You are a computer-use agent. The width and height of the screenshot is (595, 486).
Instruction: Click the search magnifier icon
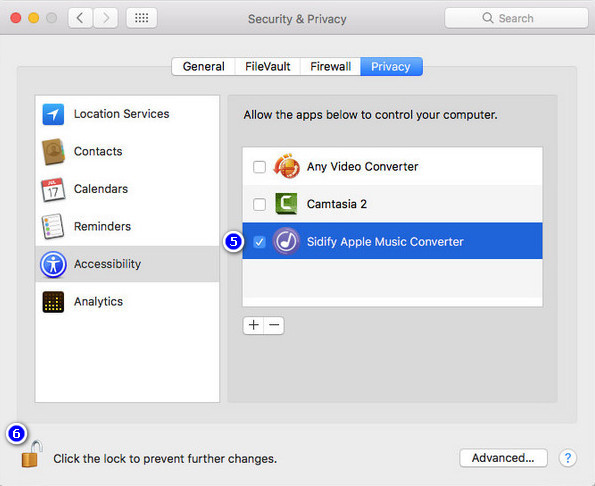click(x=488, y=18)
